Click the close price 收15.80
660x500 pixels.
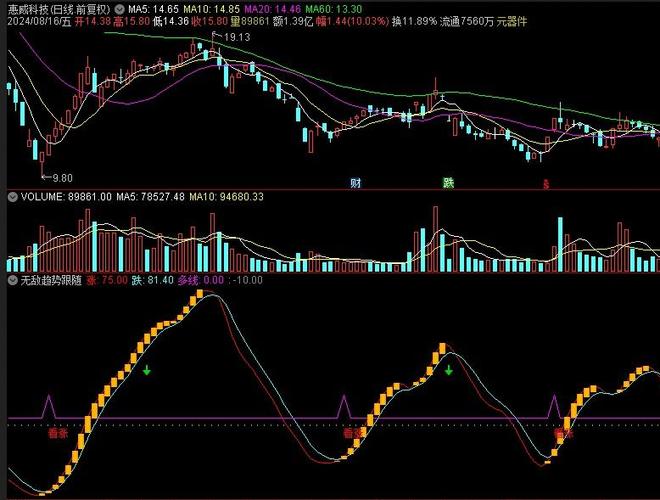[209, 21]
